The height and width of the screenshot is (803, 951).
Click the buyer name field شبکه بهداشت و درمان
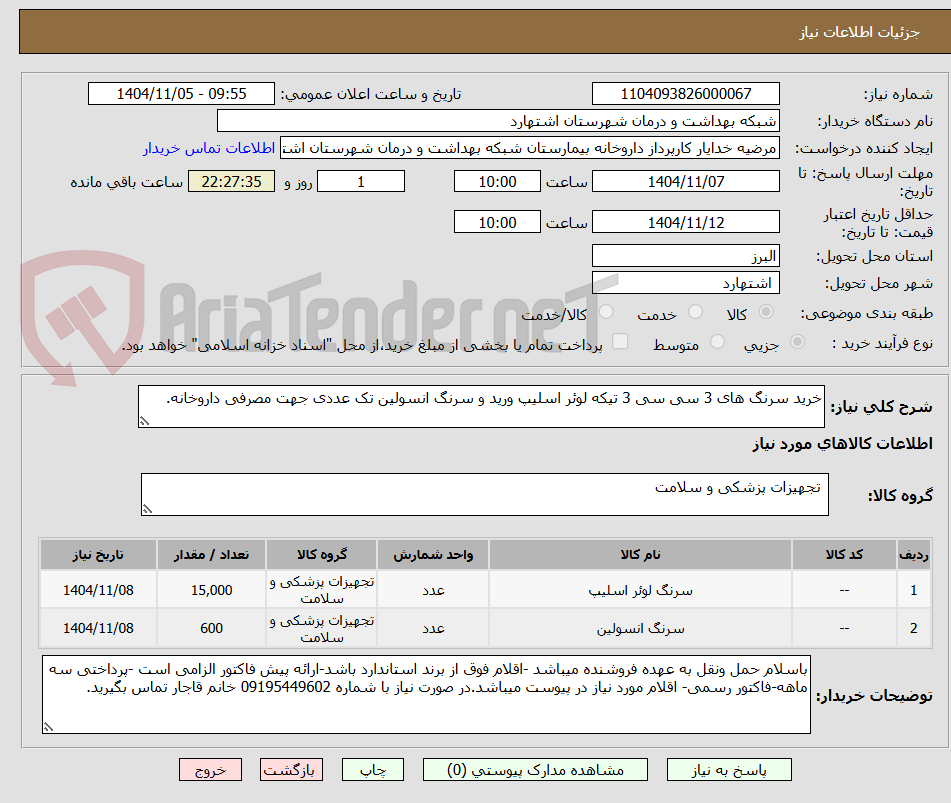[x=498, y=121]
